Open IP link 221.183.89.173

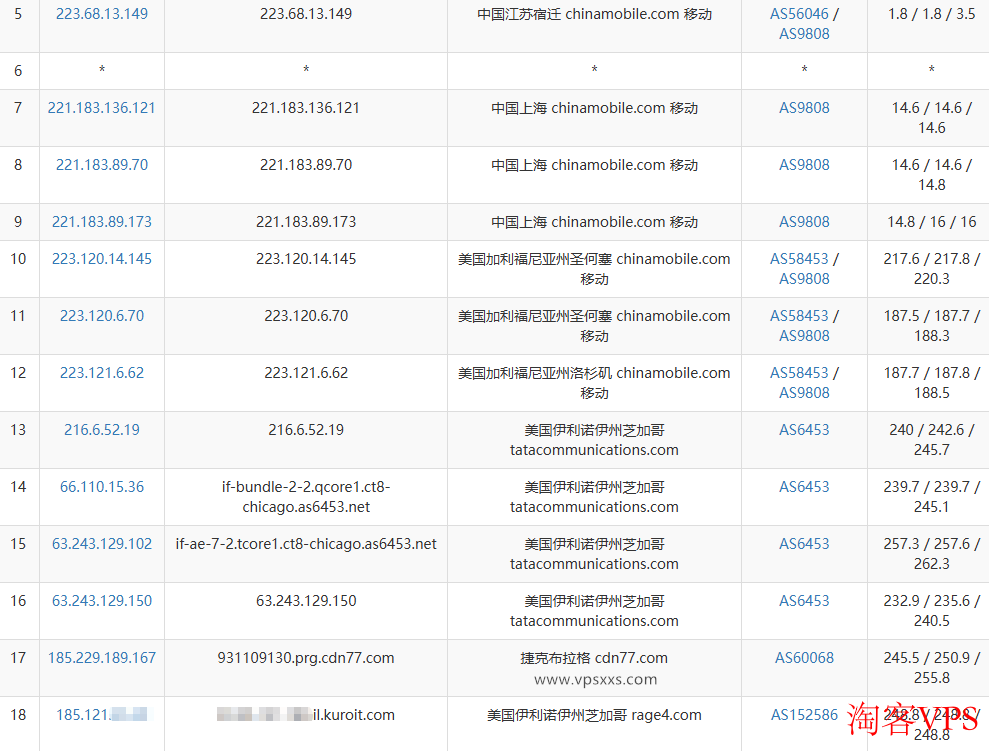(x=102, y=222)
